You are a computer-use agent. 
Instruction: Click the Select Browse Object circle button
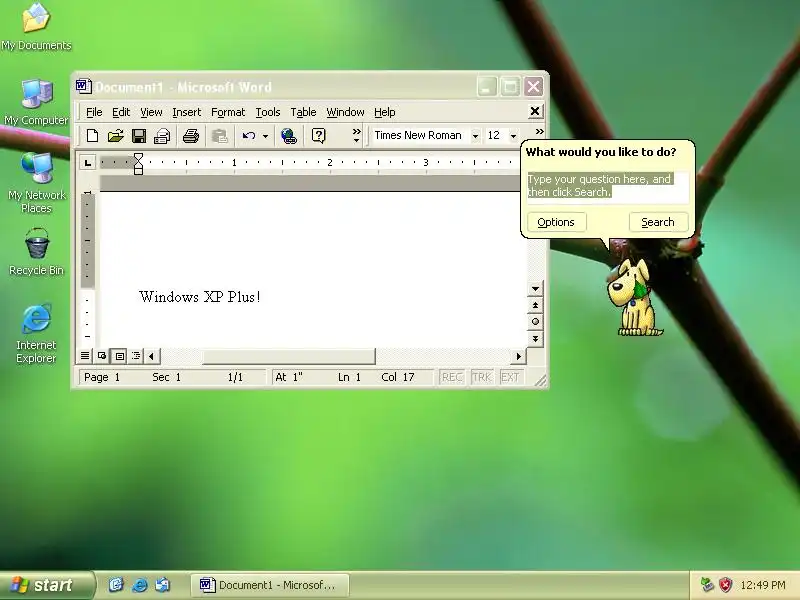tap(535, 321)
